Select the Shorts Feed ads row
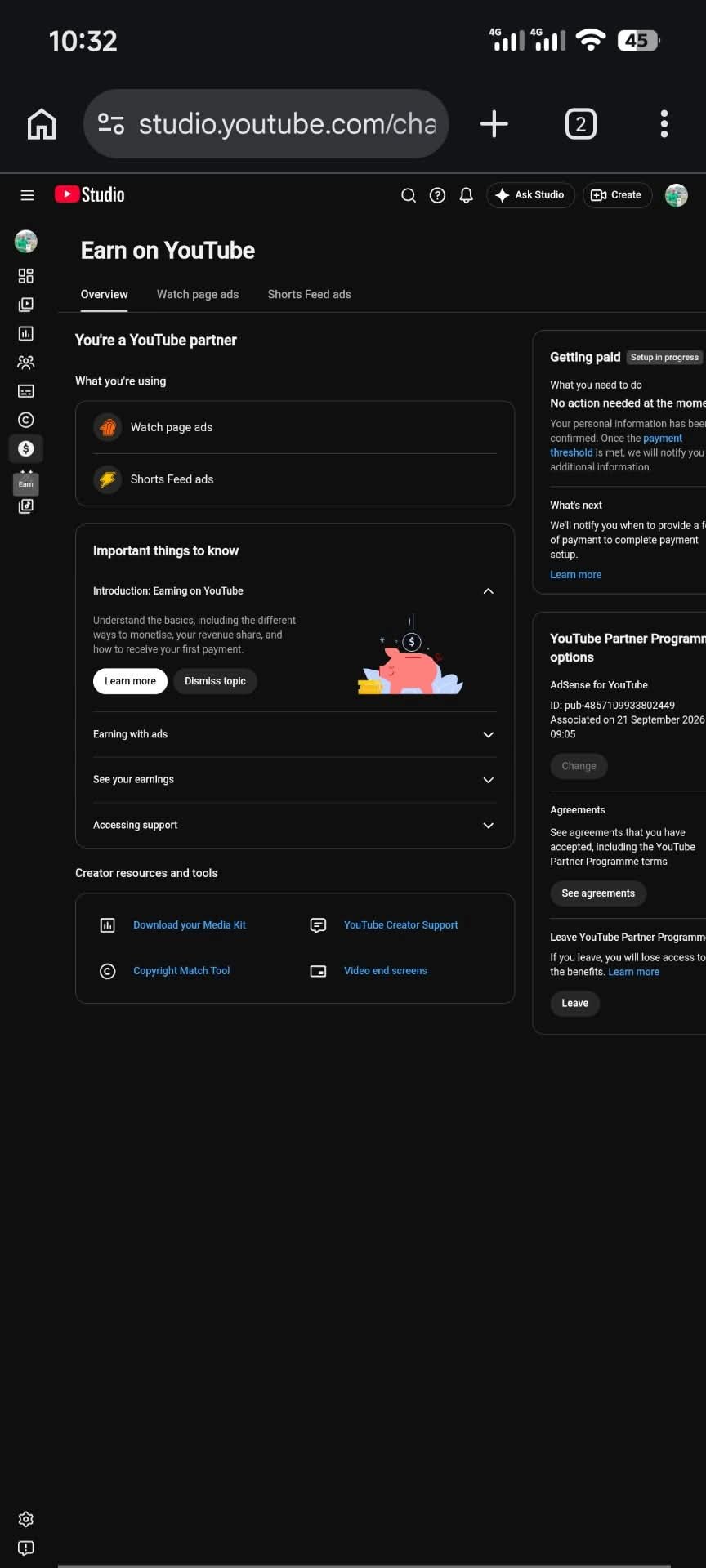The width and height of the screenshot is (706, 1568). (295, 479)
